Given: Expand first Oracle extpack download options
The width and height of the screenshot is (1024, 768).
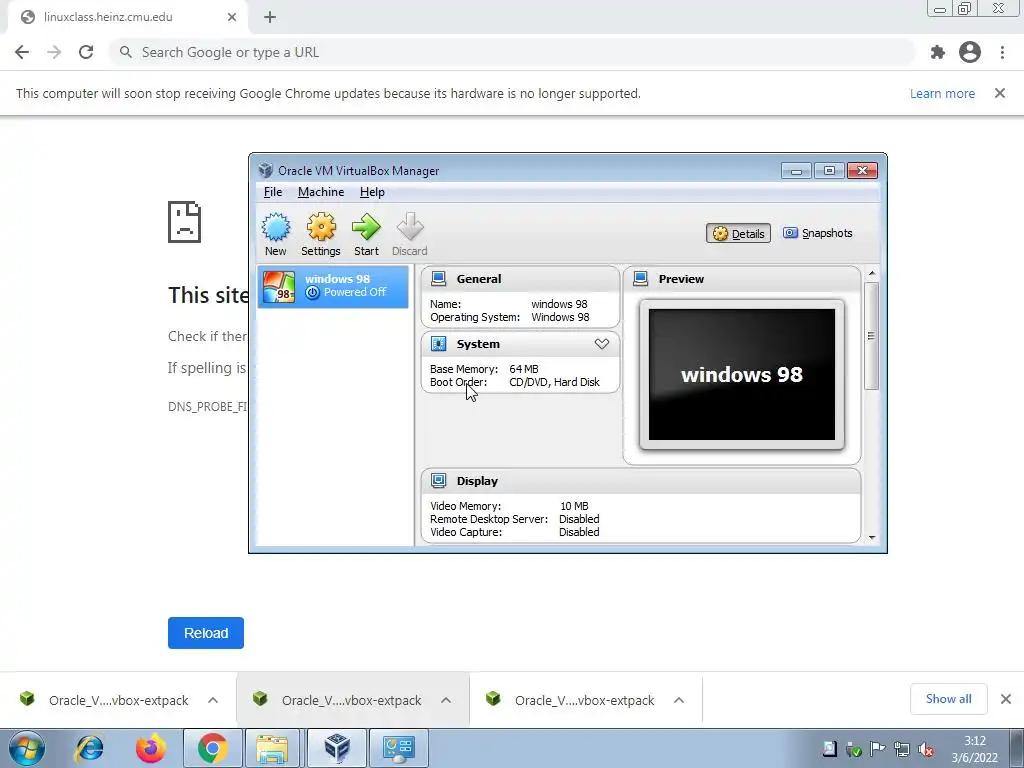Looking at the screenshot, I should pyautogui.click(x=213, y=700).
